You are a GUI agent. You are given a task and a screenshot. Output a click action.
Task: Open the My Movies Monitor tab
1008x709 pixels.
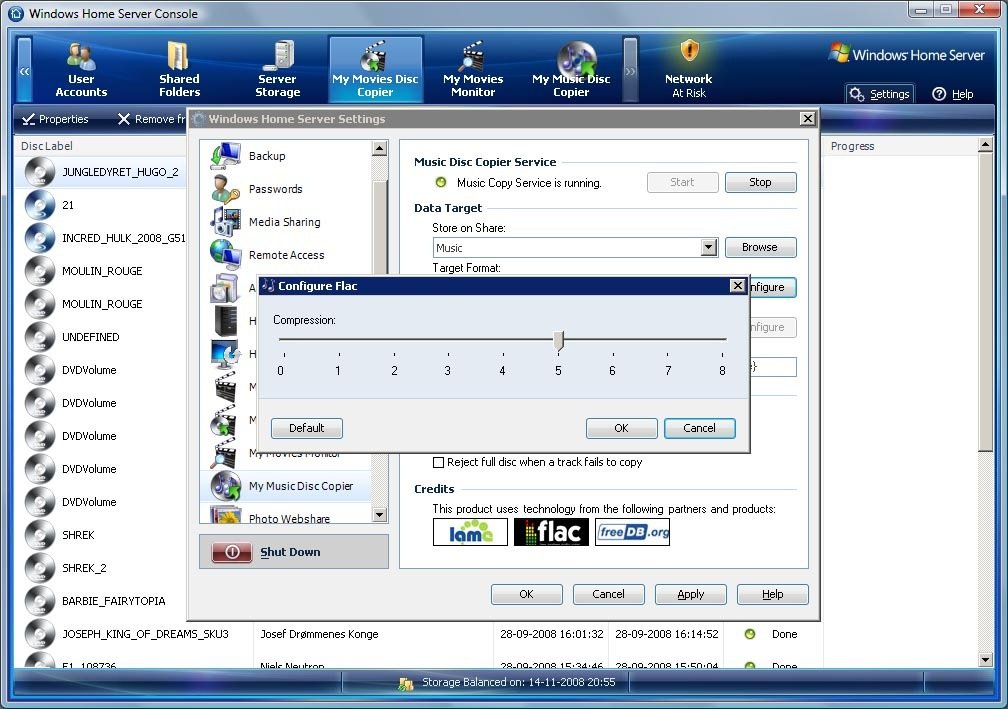[x=473, y=69]
